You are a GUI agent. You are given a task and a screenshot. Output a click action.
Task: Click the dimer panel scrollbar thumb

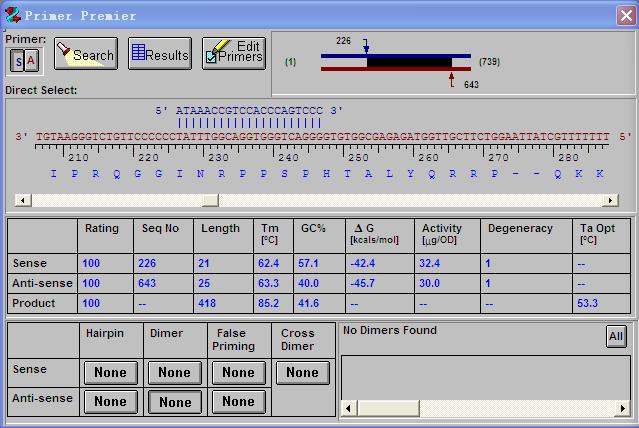[388, 408]
